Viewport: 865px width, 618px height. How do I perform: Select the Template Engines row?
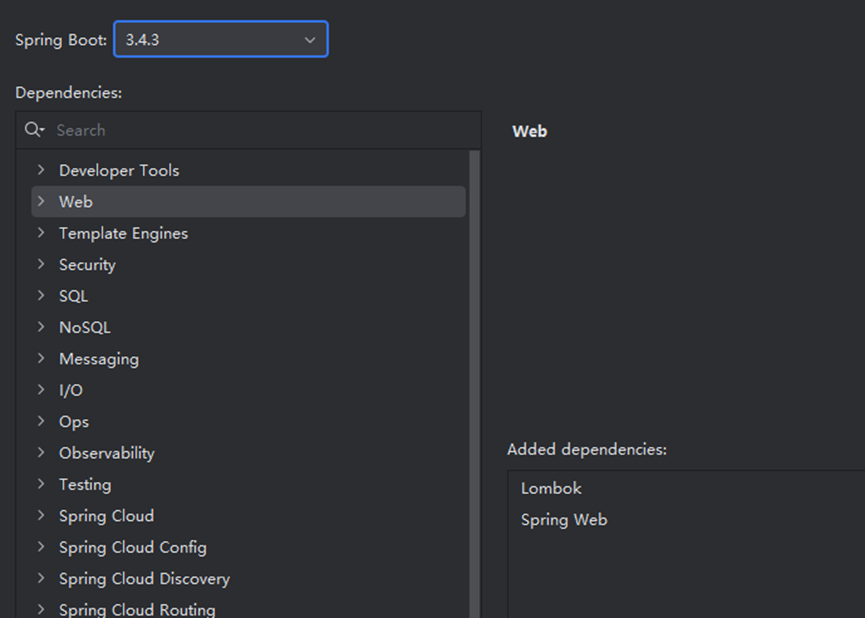pyautogui.click(x=248, y=233)
